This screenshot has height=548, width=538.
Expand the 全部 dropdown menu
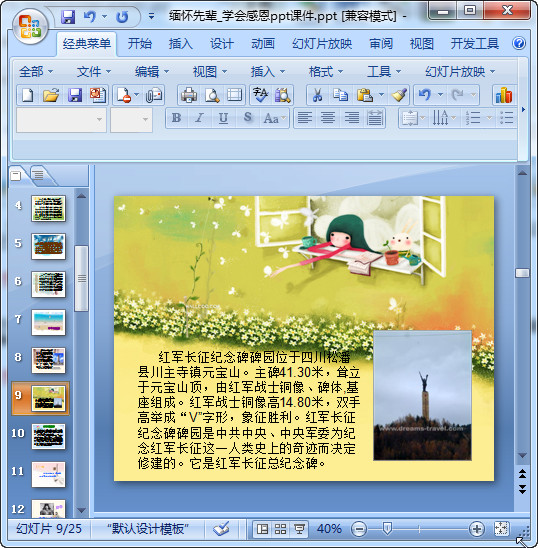(36, 72)
